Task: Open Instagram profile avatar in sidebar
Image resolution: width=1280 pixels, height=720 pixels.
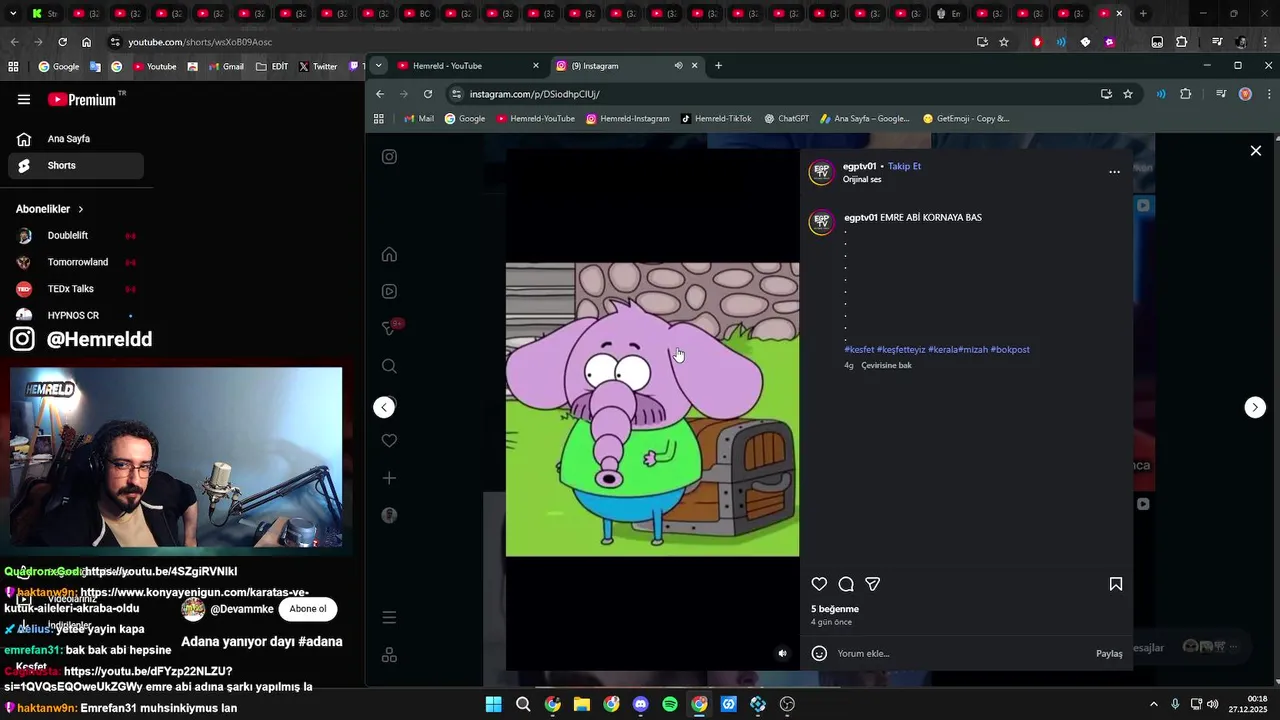Action: [x=389, y=515]
